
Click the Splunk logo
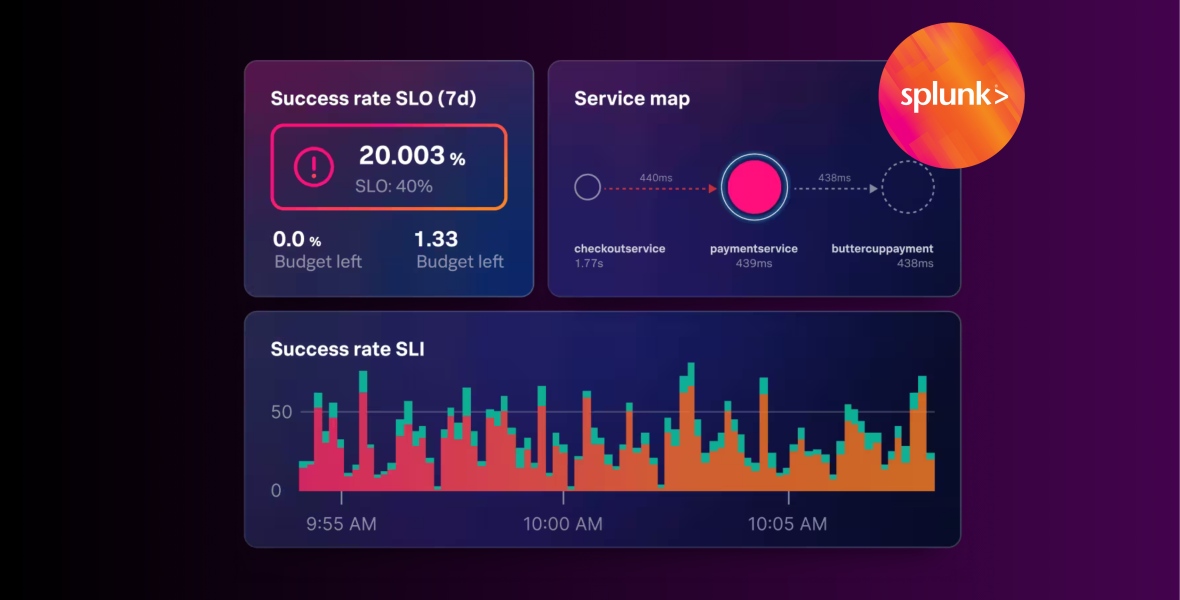[950, 96]
